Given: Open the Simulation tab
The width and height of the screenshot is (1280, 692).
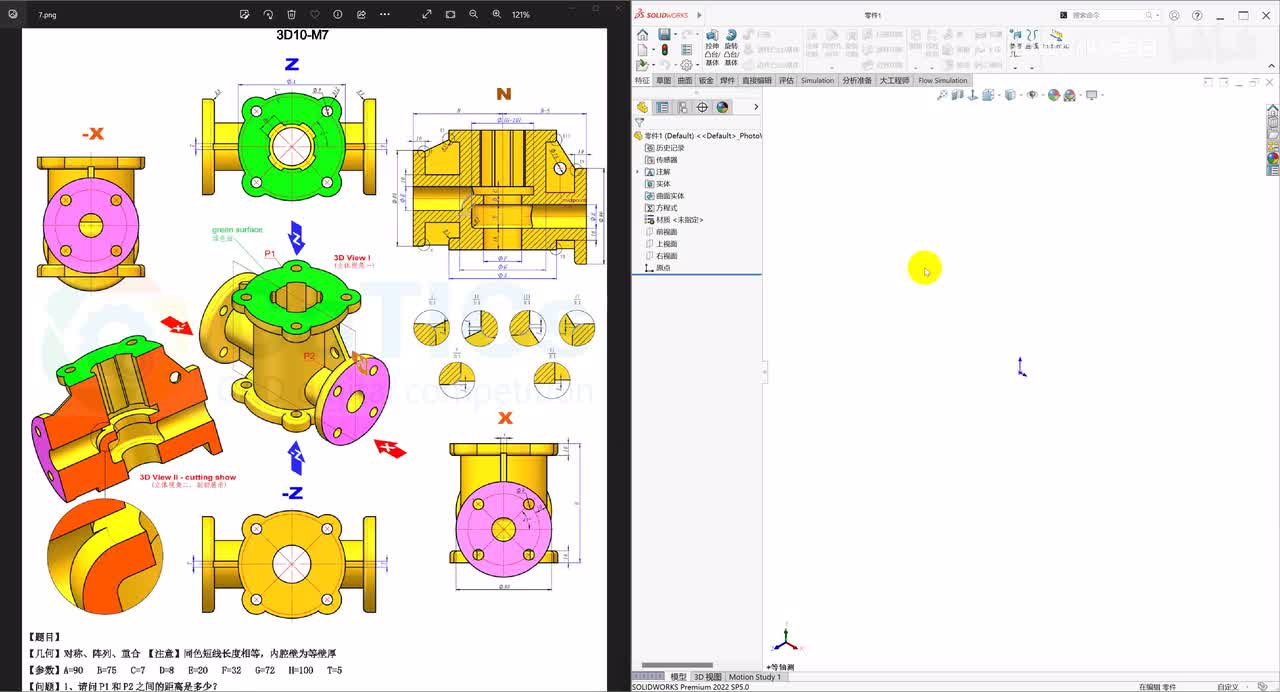Looking at the screenshot, I should pos(817,80).
